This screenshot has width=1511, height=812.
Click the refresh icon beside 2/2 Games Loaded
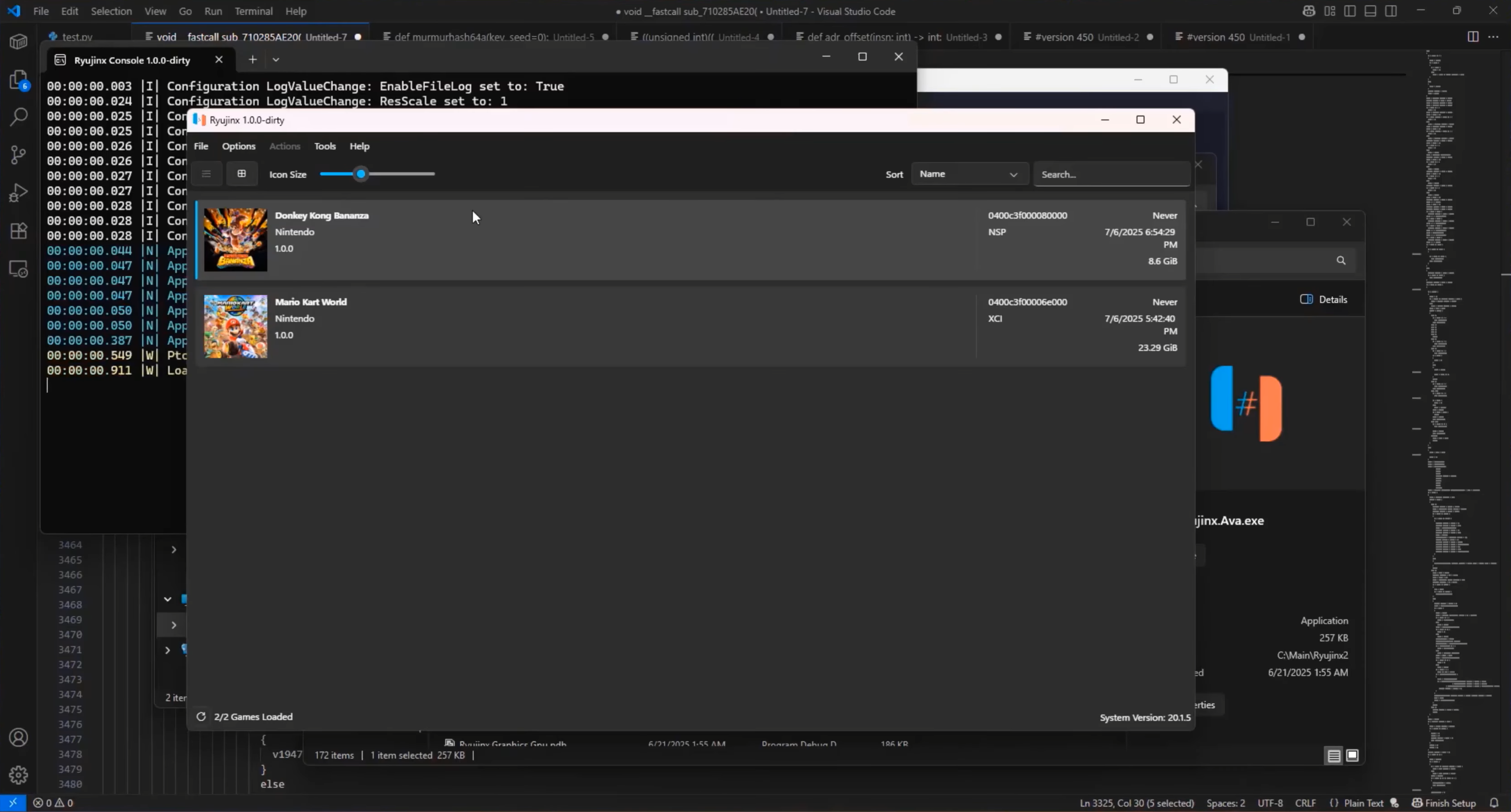[200, 716]
